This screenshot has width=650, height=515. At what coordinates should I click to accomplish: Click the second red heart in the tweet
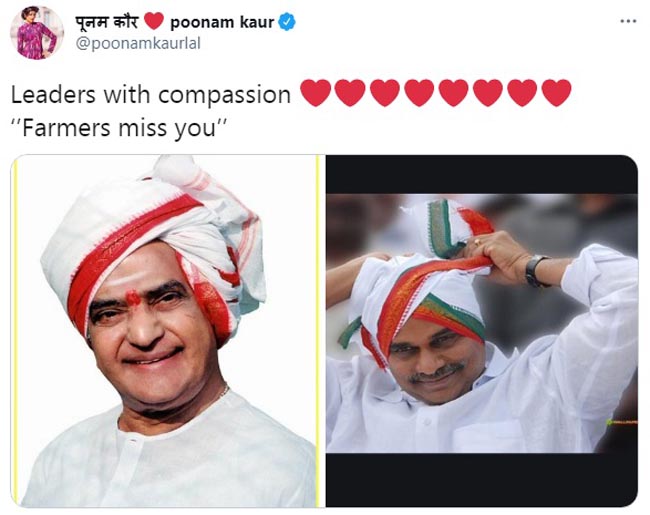(350, 93)
